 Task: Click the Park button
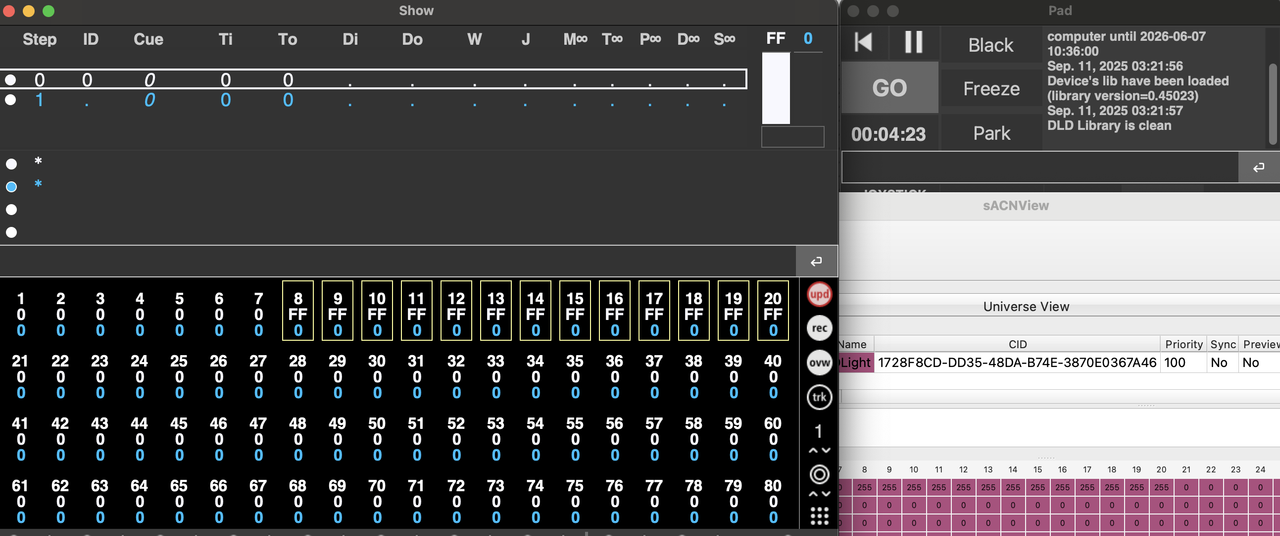(x=991, y=133)
